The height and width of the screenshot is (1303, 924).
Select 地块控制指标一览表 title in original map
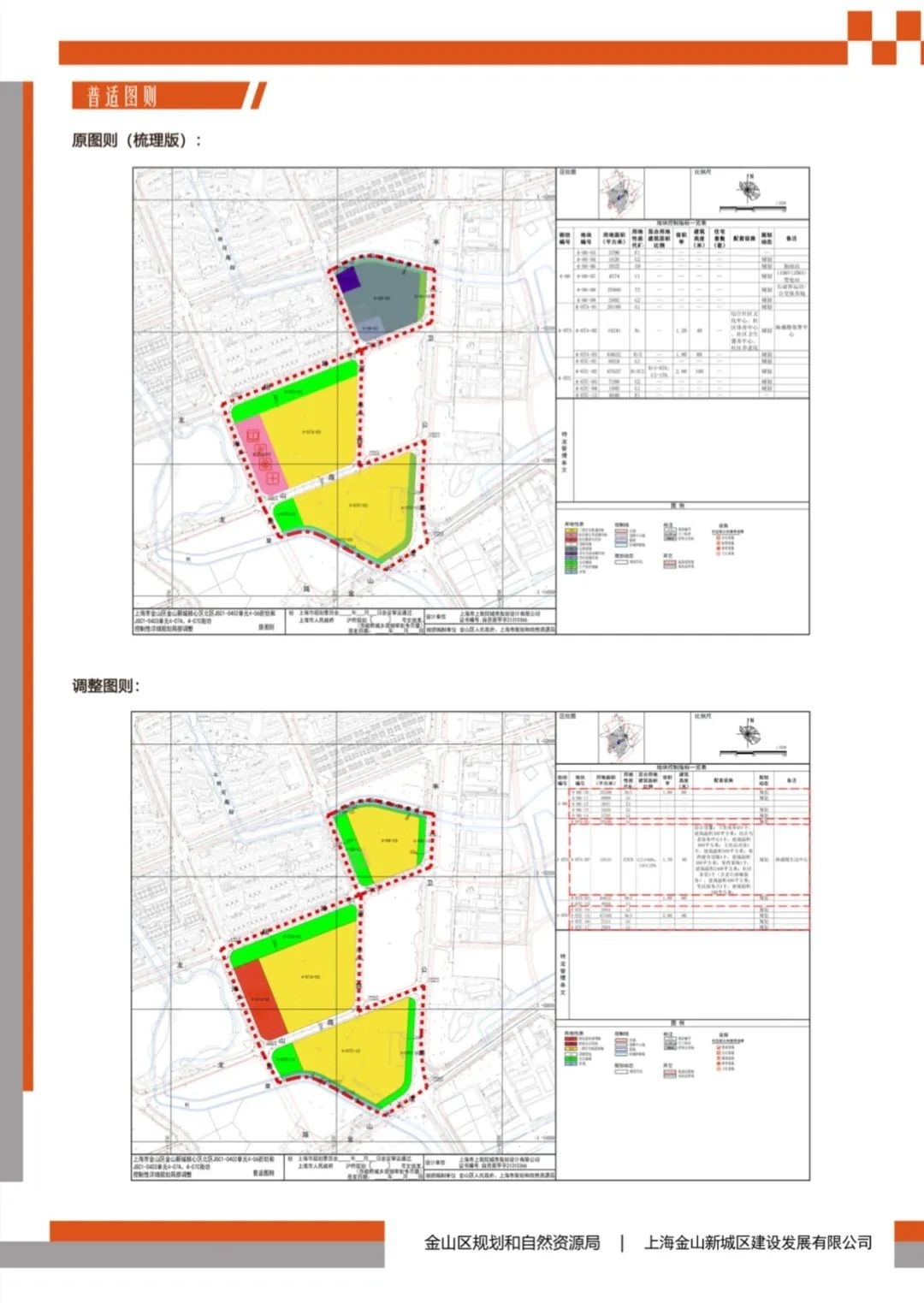point(682,223)
